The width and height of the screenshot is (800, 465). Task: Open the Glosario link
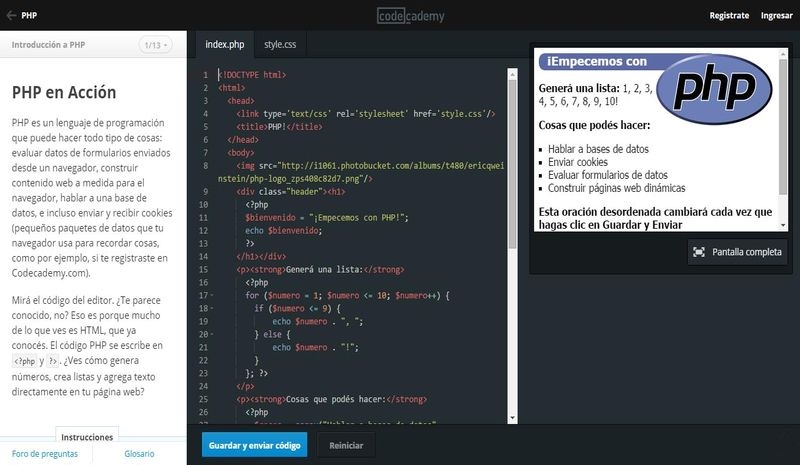click(139, 454)
